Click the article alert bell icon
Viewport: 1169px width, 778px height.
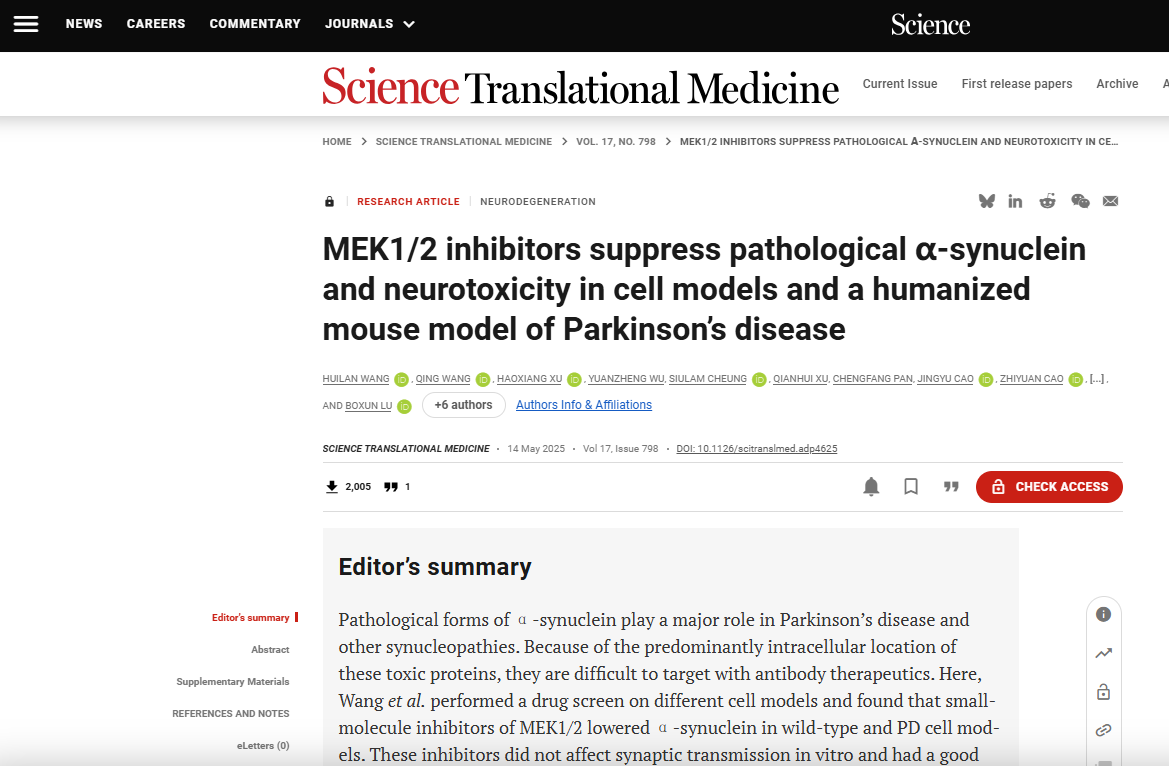[871, 487]
